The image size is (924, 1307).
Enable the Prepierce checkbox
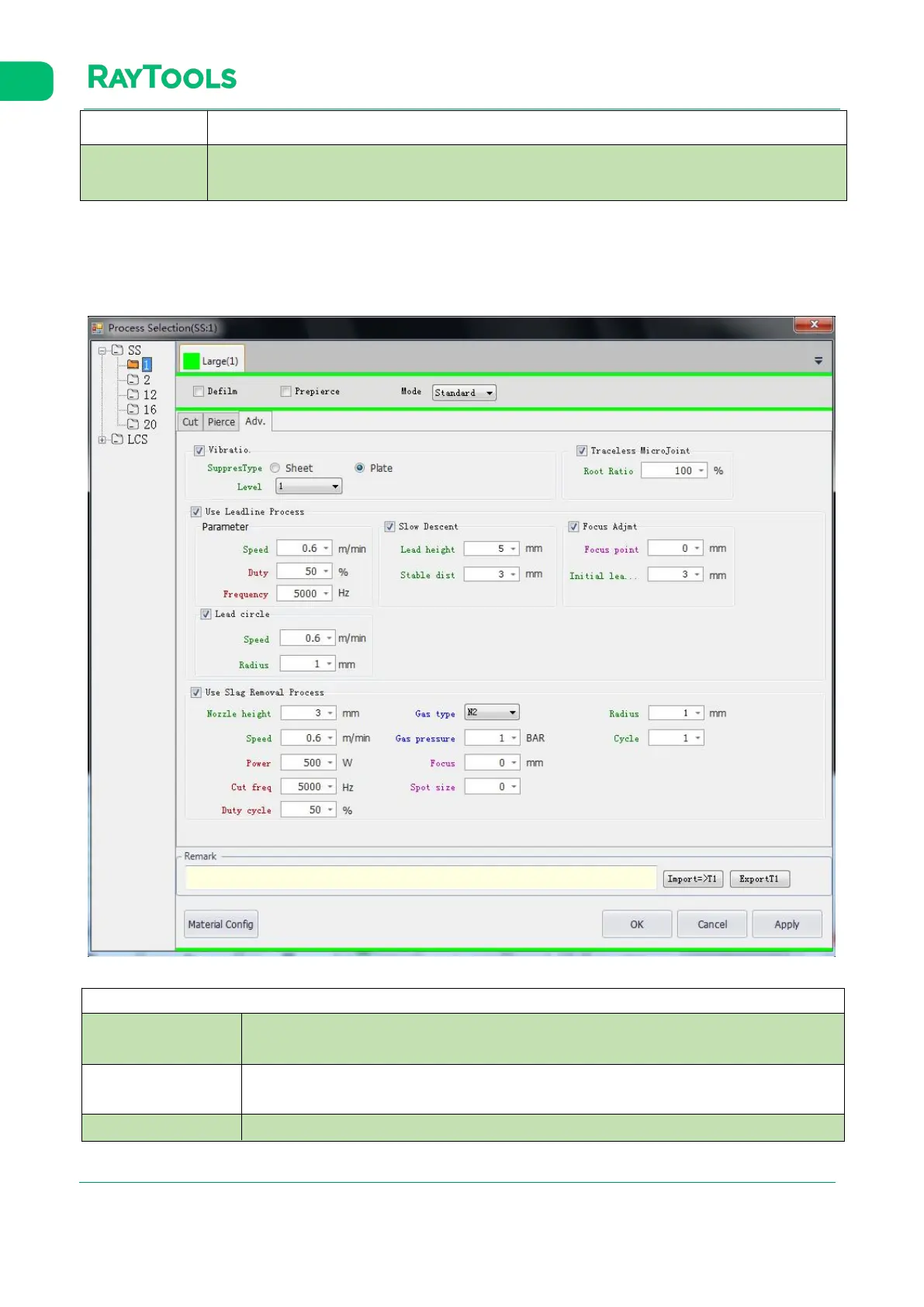click(286, 391)
